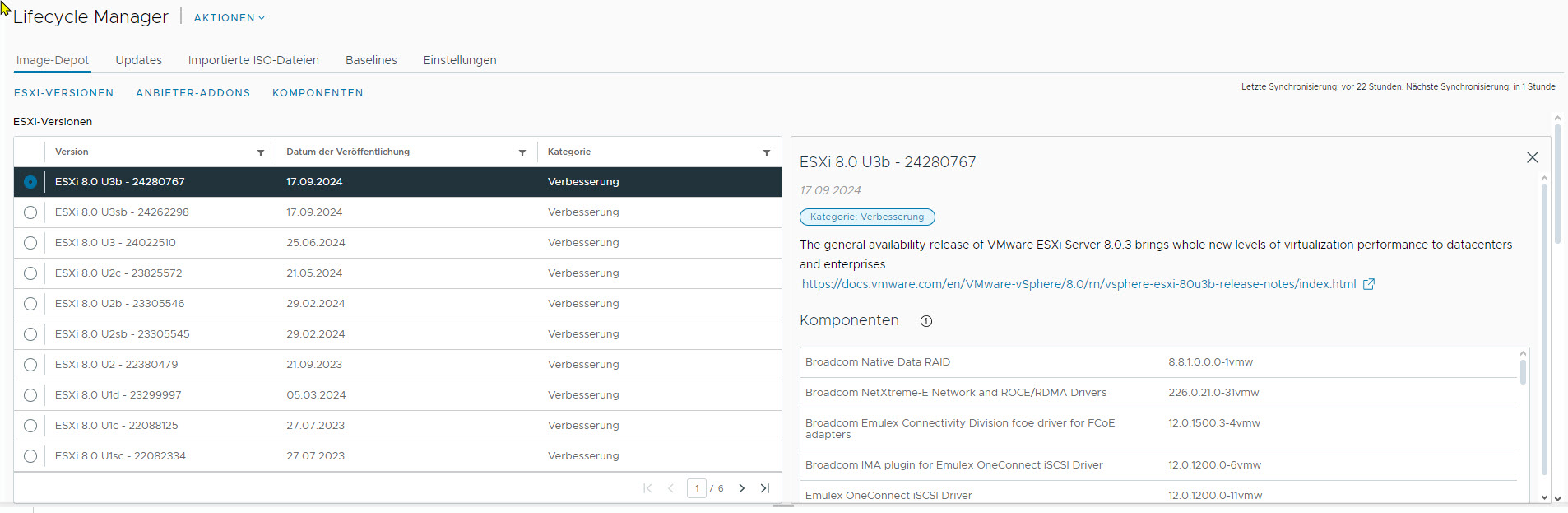Select ESXi 8.0 U3sb - 24262298 radio button
Screen dimensions: 1568x513
pos(30,212)
